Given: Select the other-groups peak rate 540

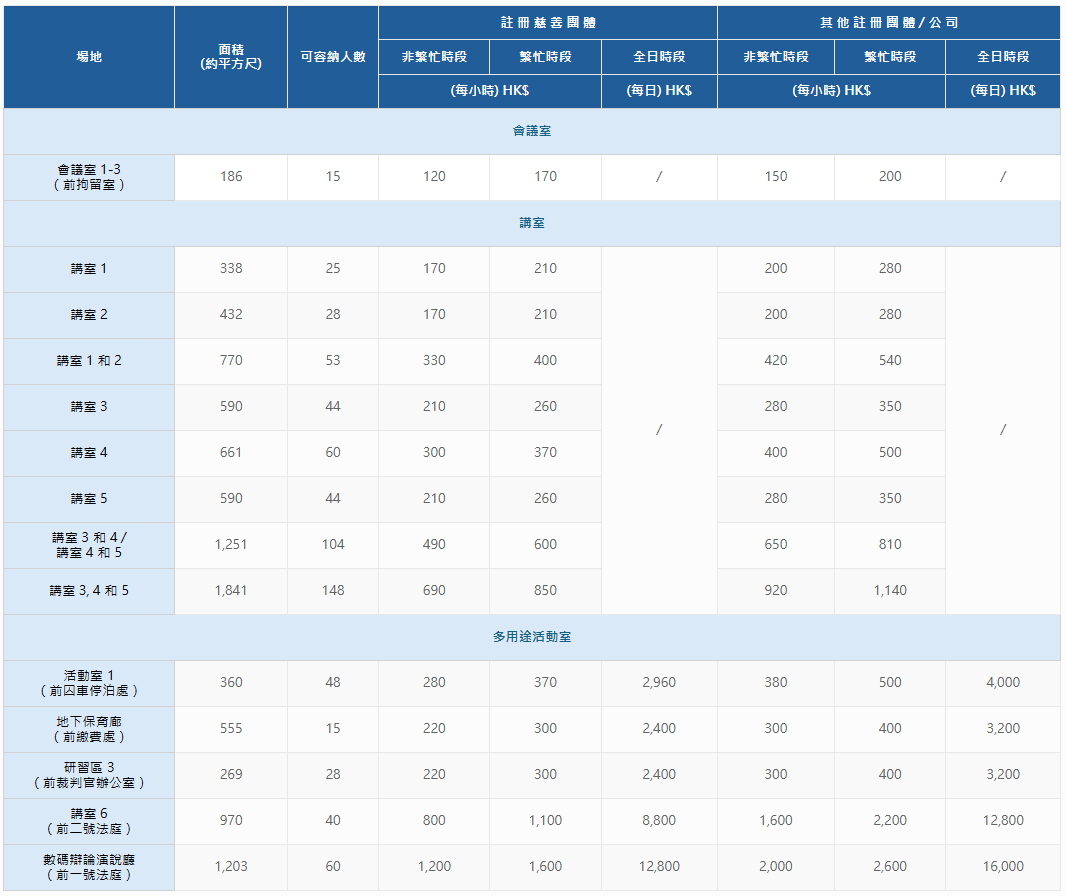Looking at the screenshot, I should tap(890, 360).
